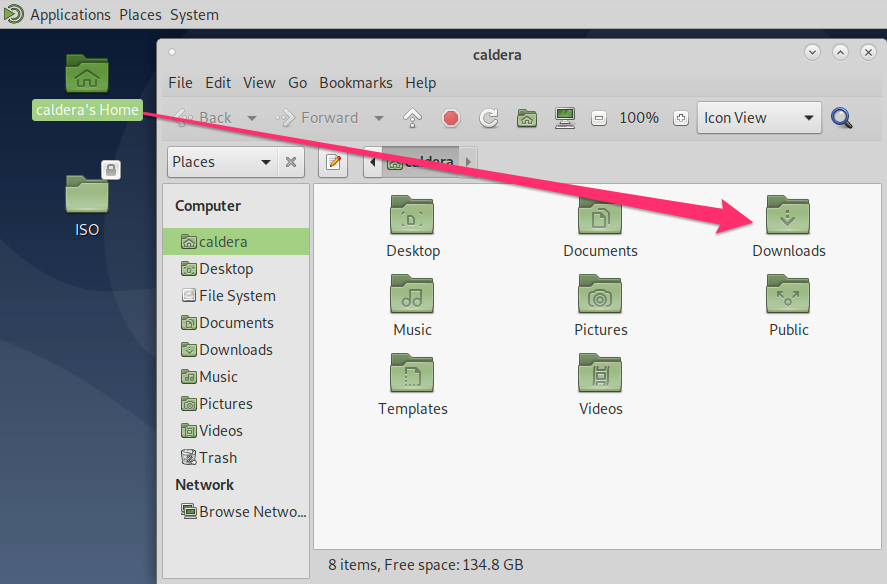Zoom out using the minus magnifier icon
The width and height of the screenshot is (887, 584).
tap(598, 117)
